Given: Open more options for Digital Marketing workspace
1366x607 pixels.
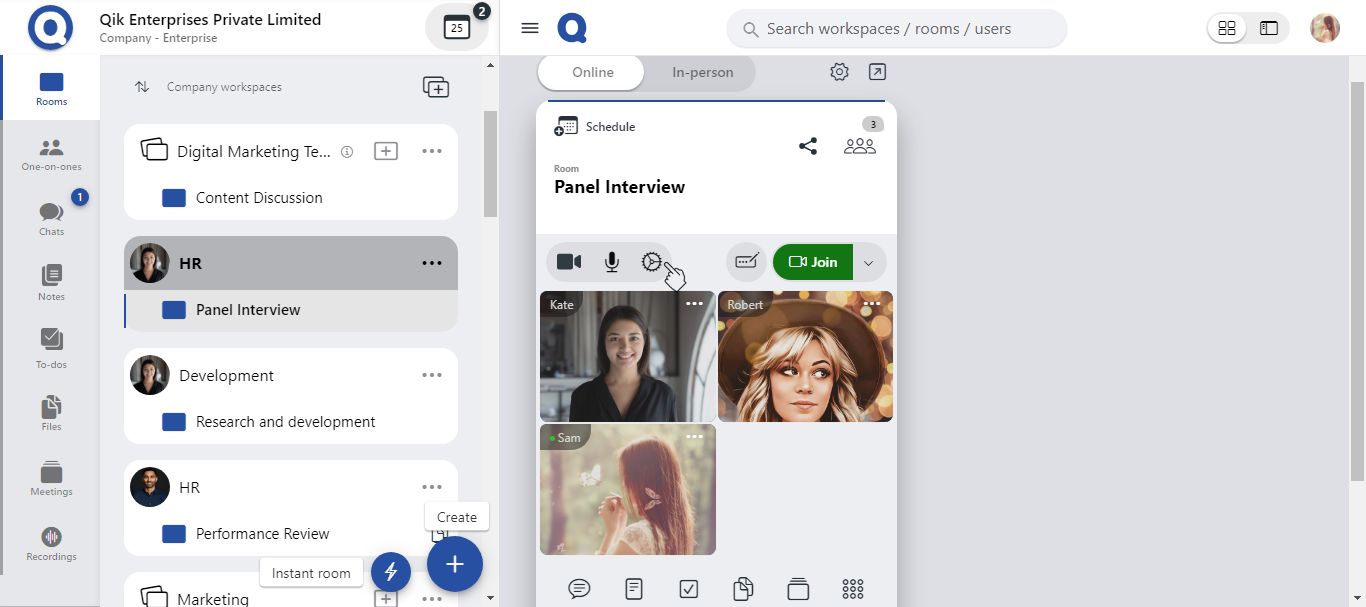Looking at the screenshot, I should 432,151.
